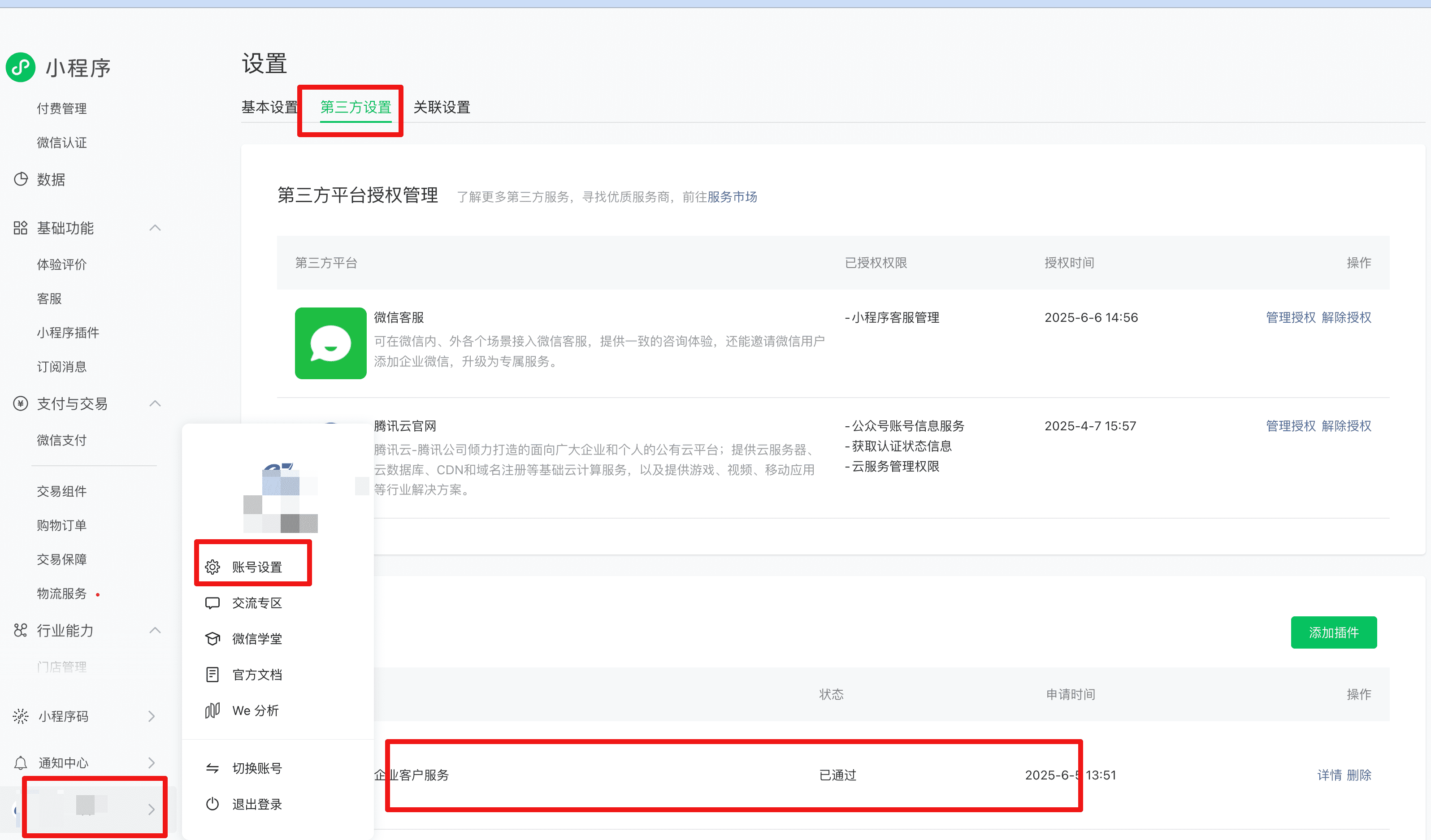Collapse the 支付与交易 section chevron
Image resolution: width=1431 pixels, height=840 pixels.
coord(155,404)
